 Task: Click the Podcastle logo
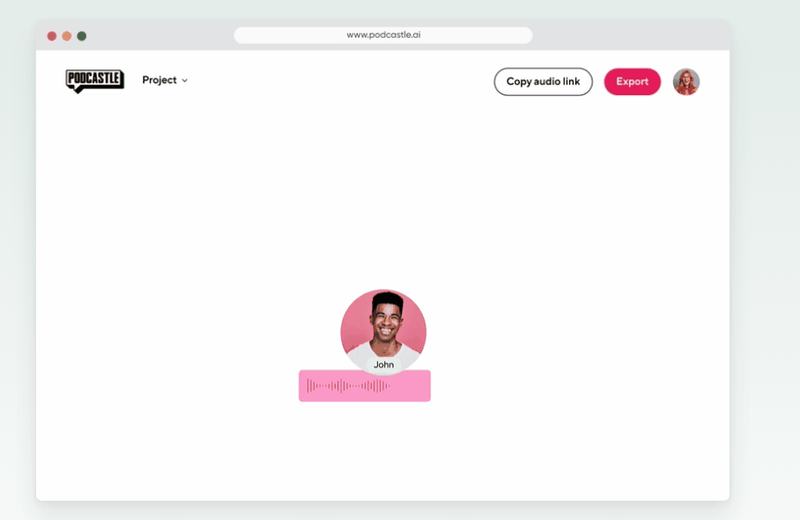click(95, 81)
